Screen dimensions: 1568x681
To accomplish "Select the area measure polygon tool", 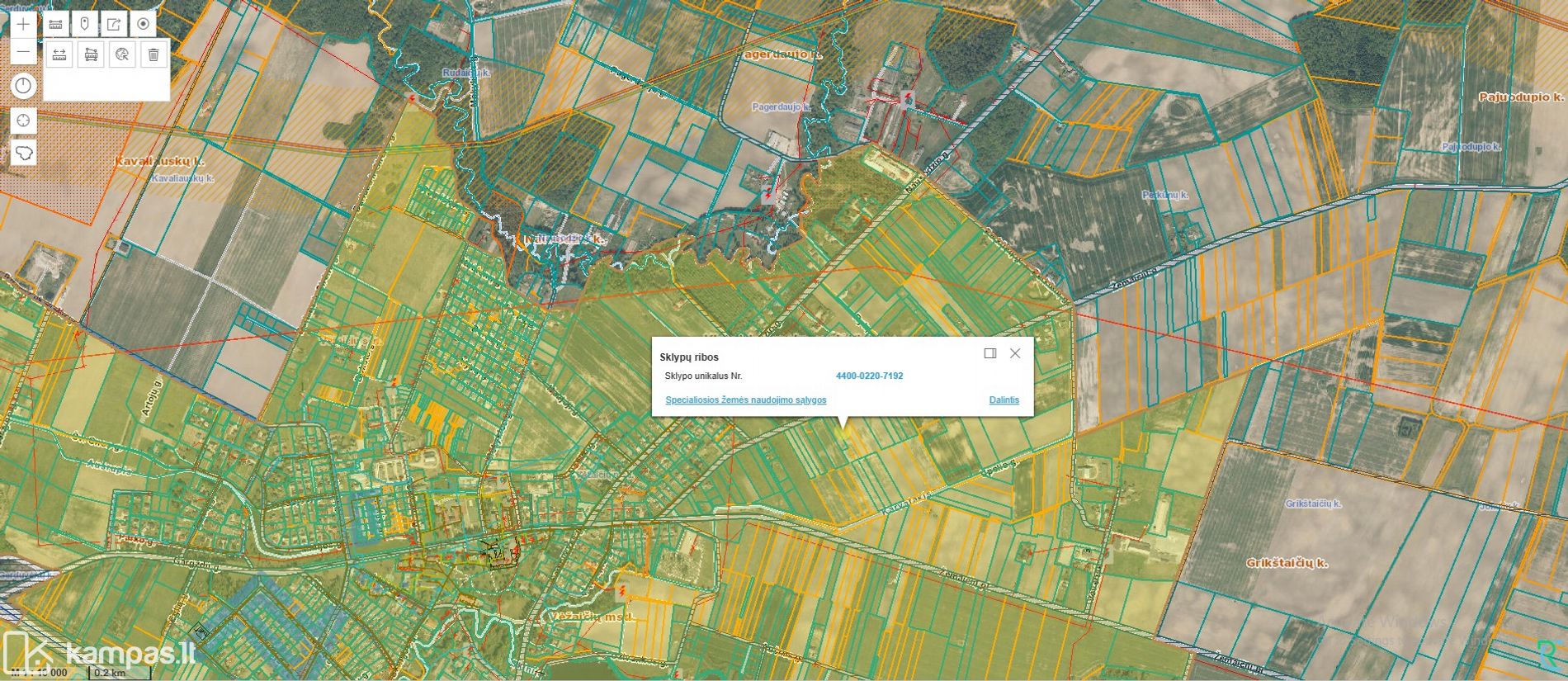I will click(x=91, y=54).
